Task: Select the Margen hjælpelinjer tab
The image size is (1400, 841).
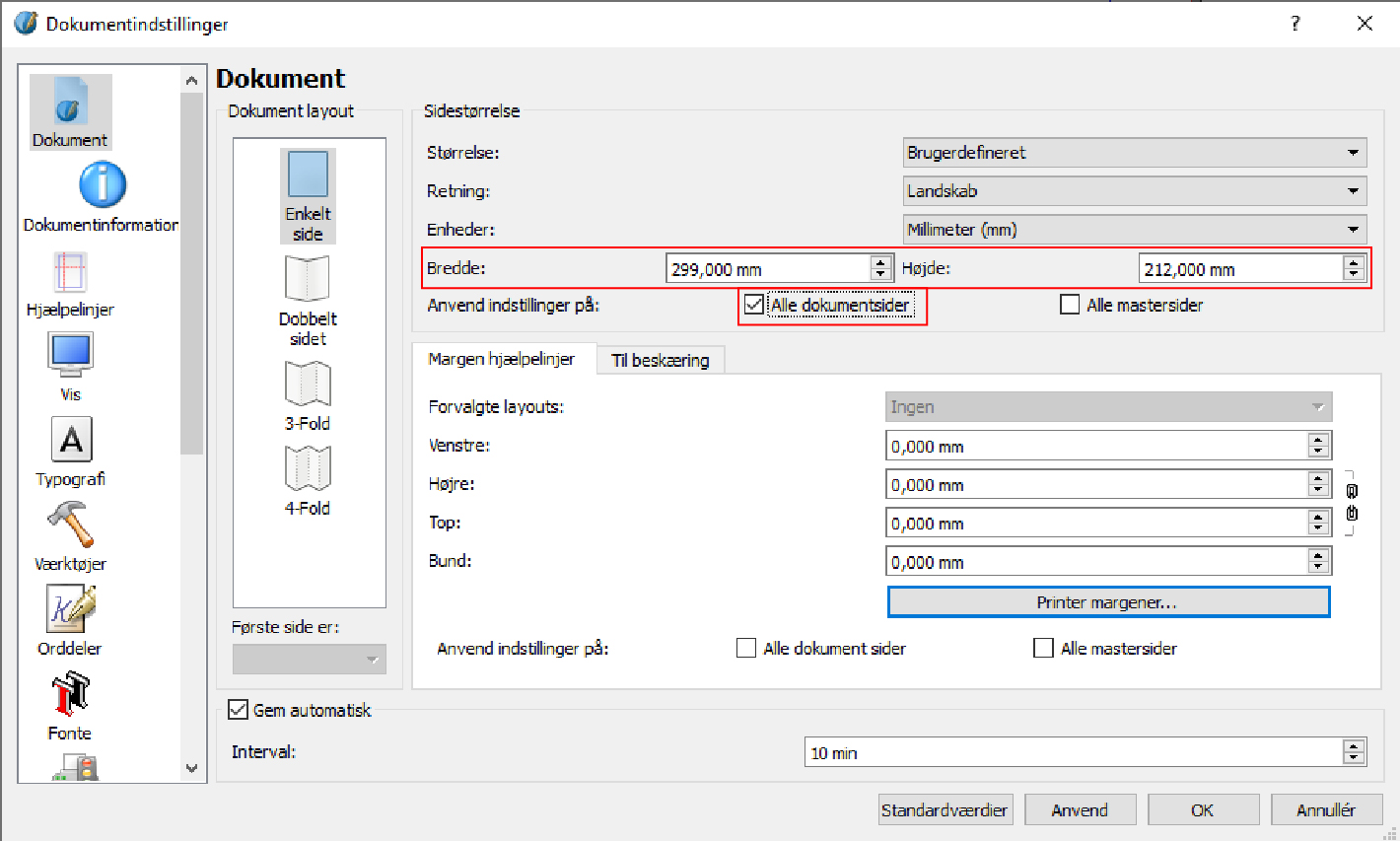Action: (x=501, y=359)
